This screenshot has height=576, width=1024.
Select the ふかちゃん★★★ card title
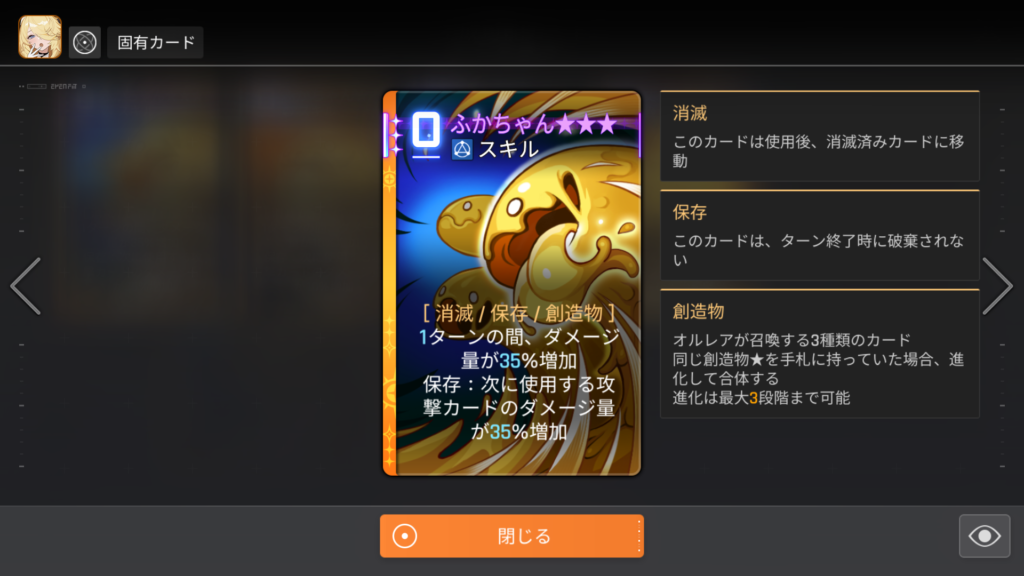point(534,124)
